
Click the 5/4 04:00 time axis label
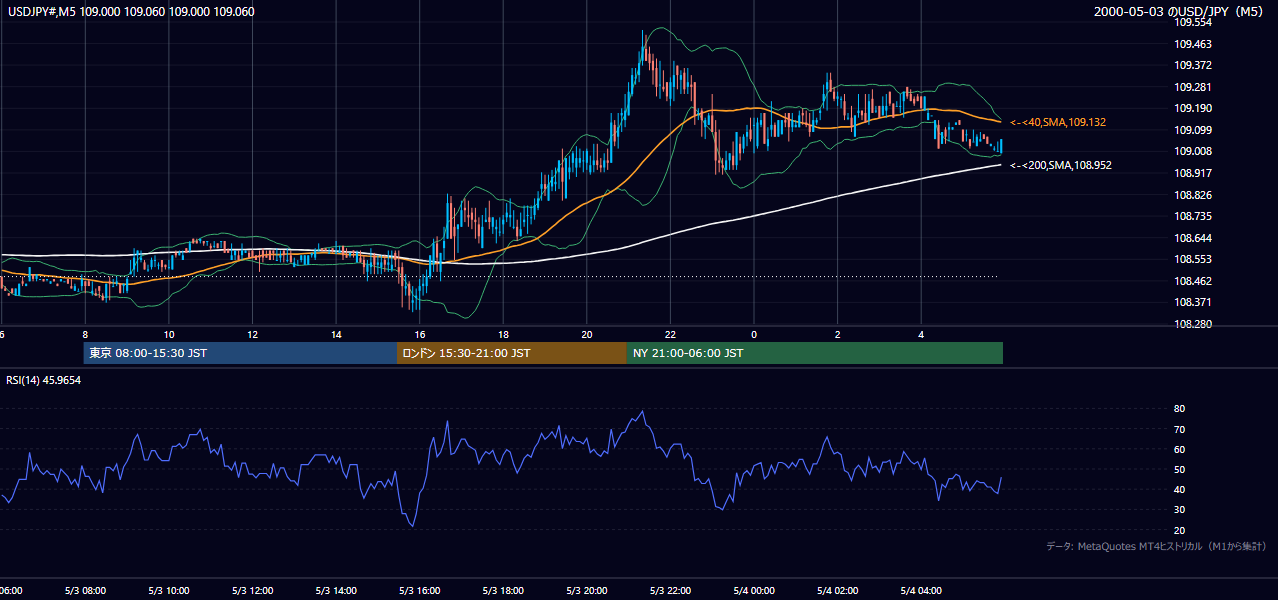click(x=921, y=591)
